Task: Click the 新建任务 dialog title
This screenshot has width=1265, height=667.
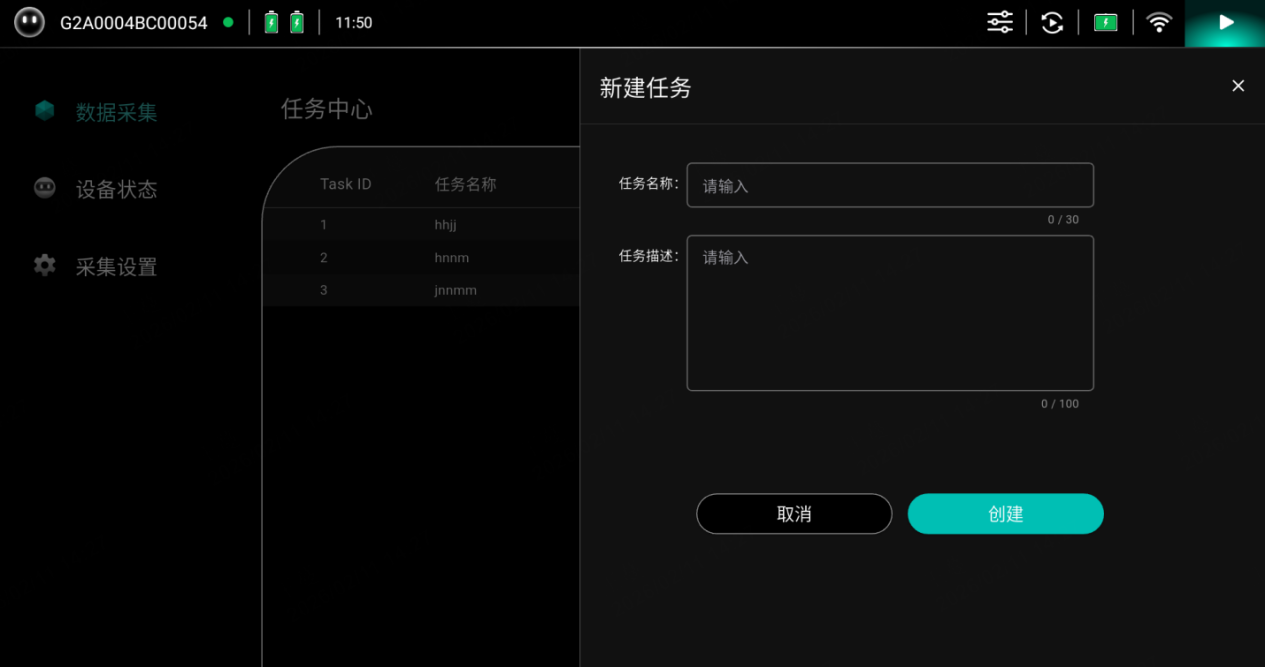Action: 645,88
